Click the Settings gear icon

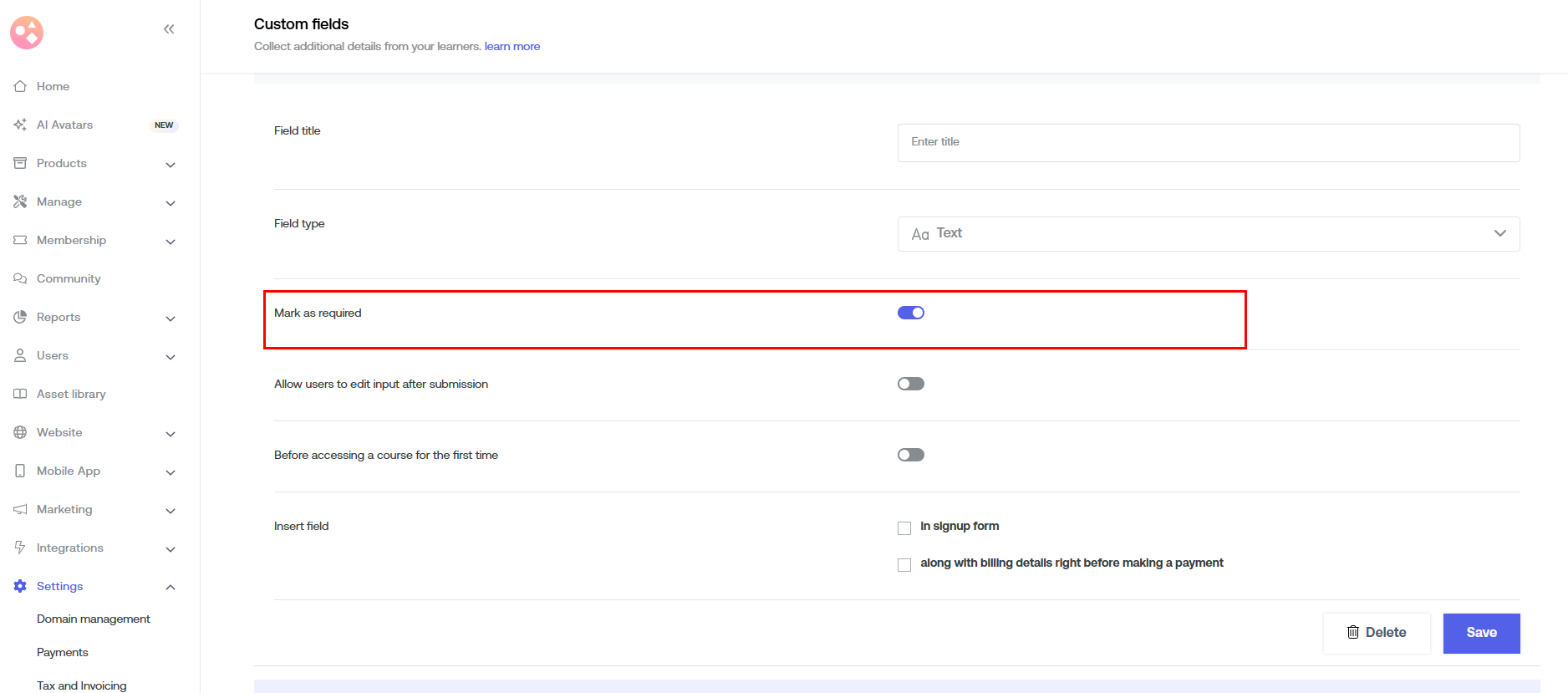tap(20, 586)
